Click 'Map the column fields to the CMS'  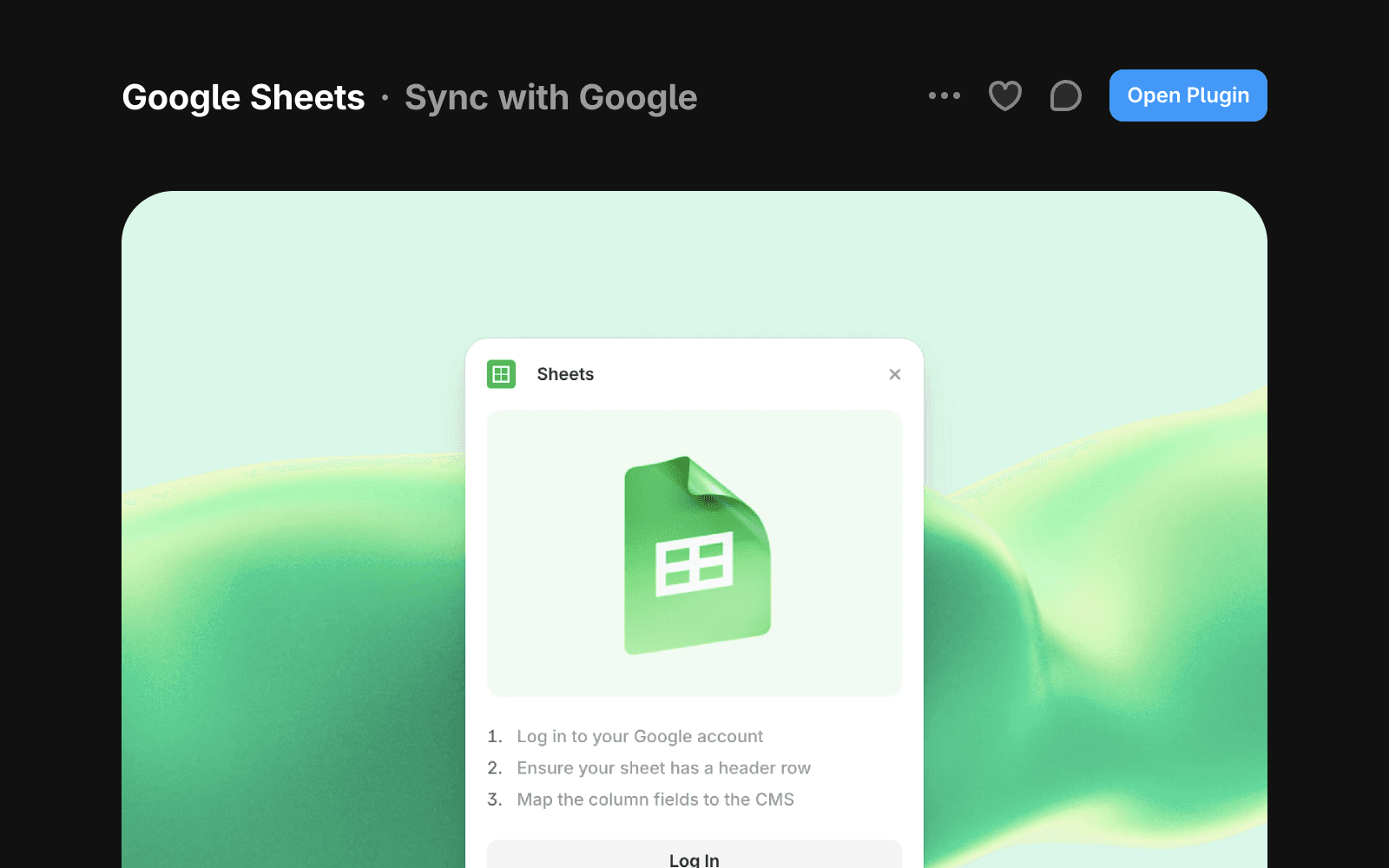click(x=655, y=799)
